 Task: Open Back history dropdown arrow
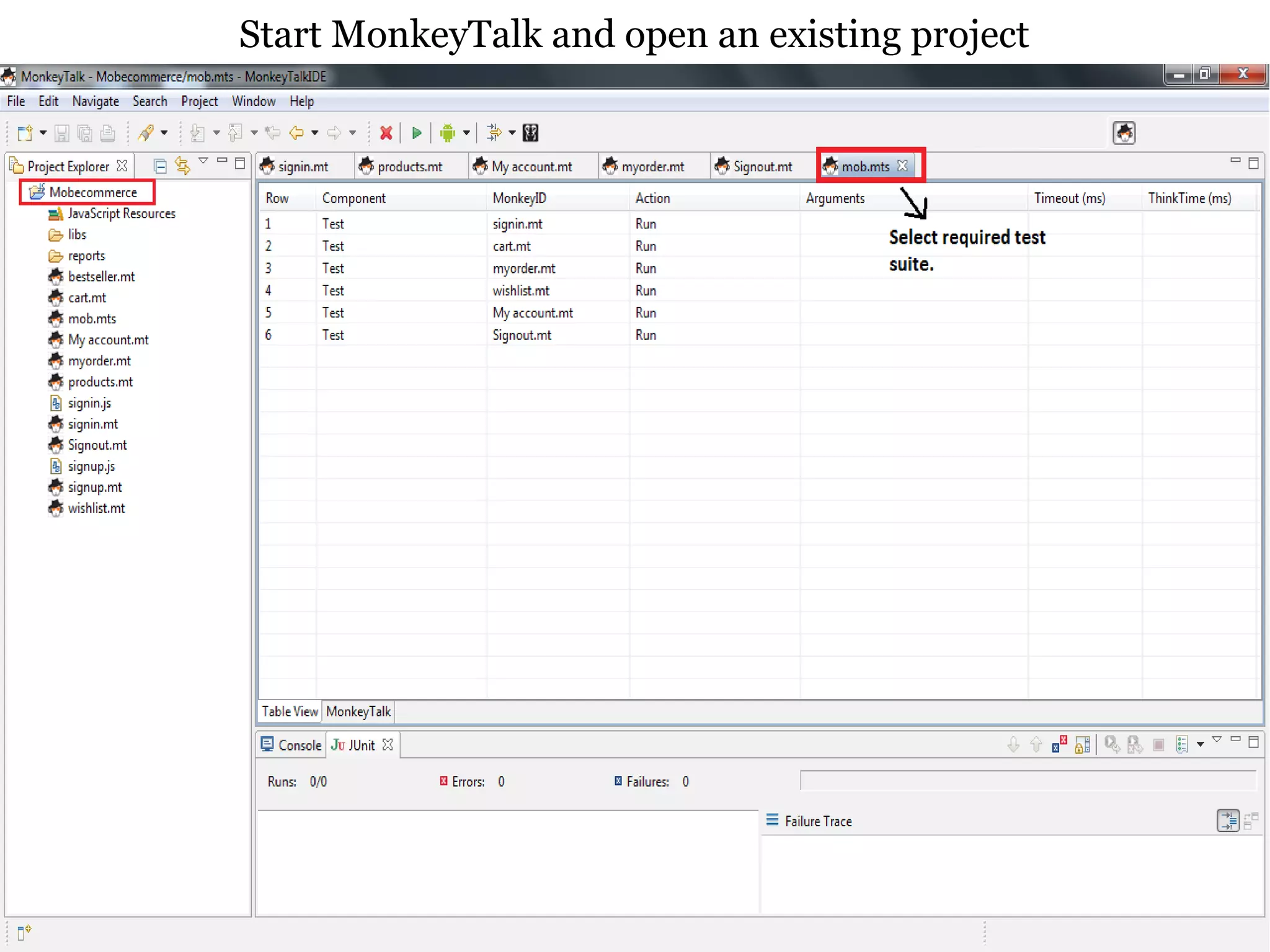coord(314,133)
